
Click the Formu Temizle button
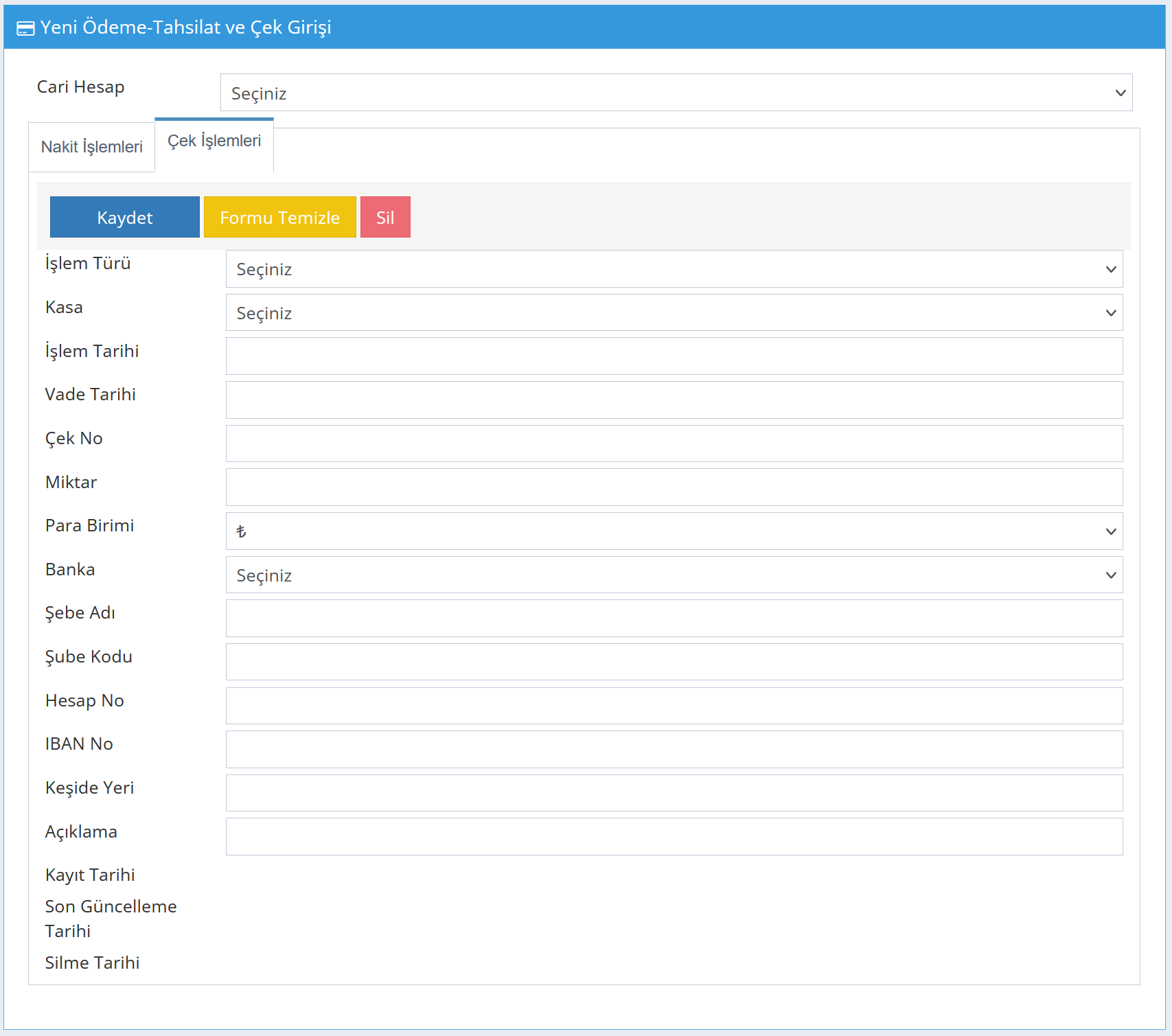pos(280,217)
